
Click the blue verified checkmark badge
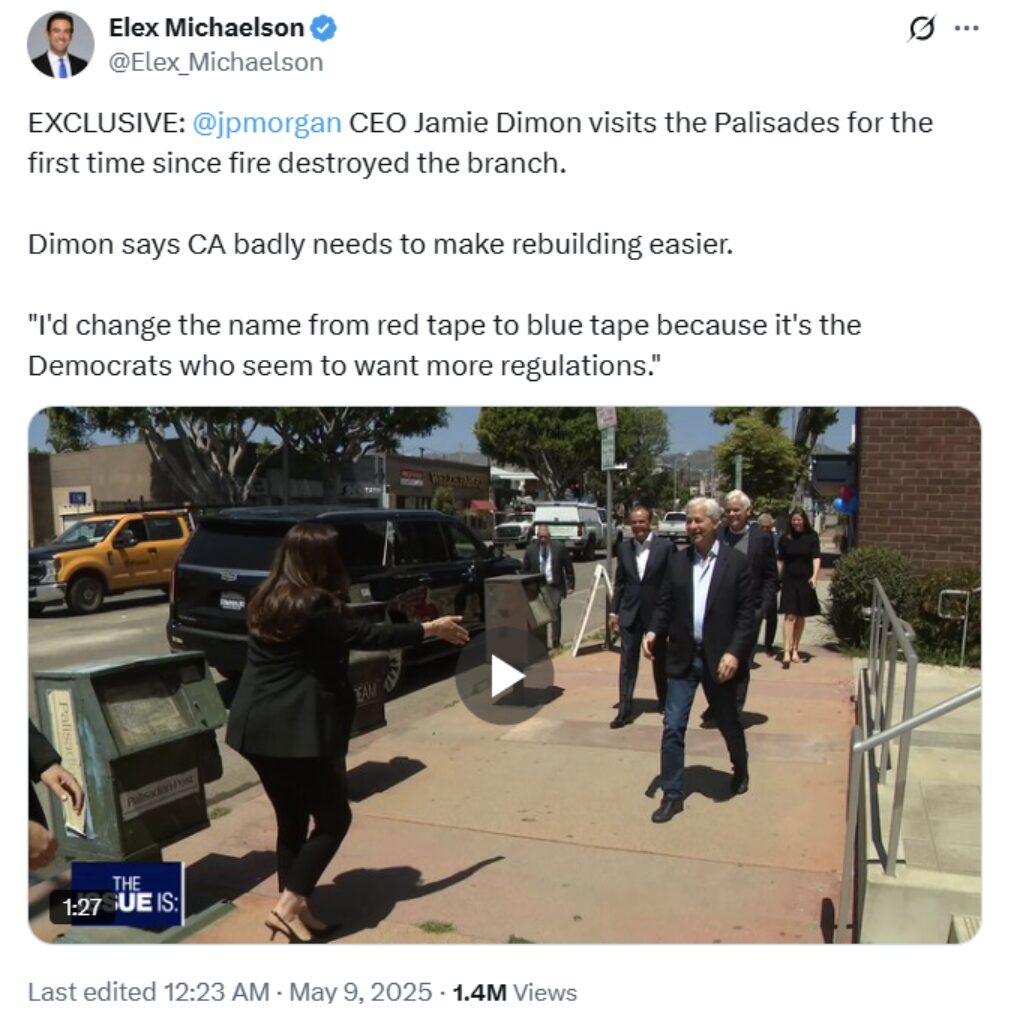[x=323, y=29]
